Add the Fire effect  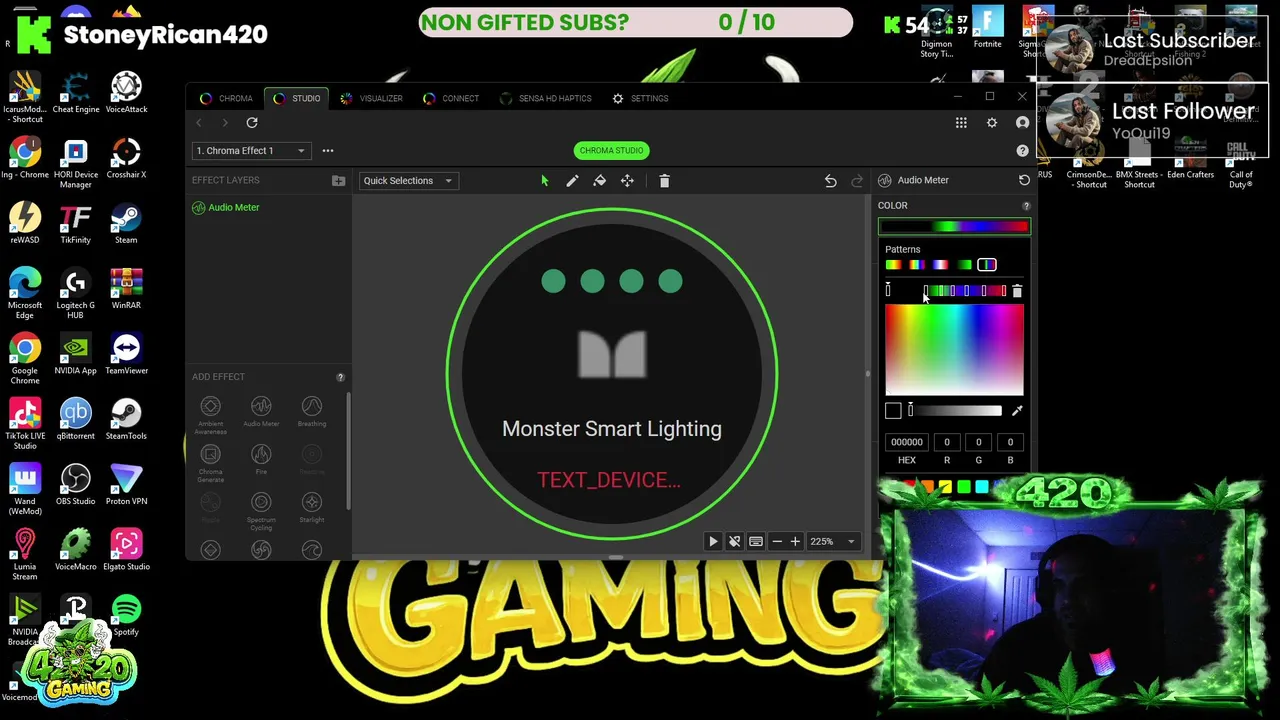(x=261, y=460)
